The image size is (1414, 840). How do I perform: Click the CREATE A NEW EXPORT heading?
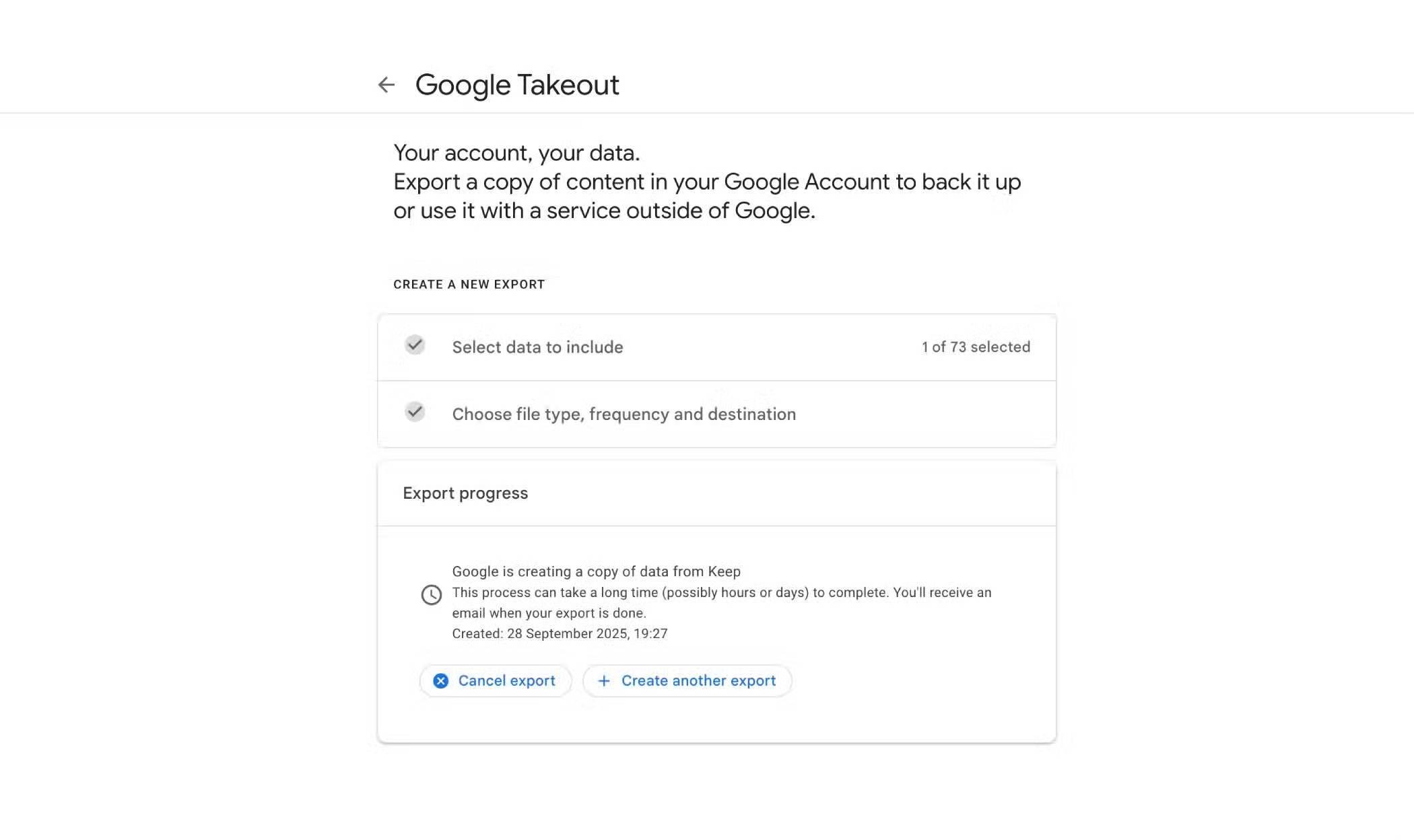pyautogui.click(x=469, y=285)
